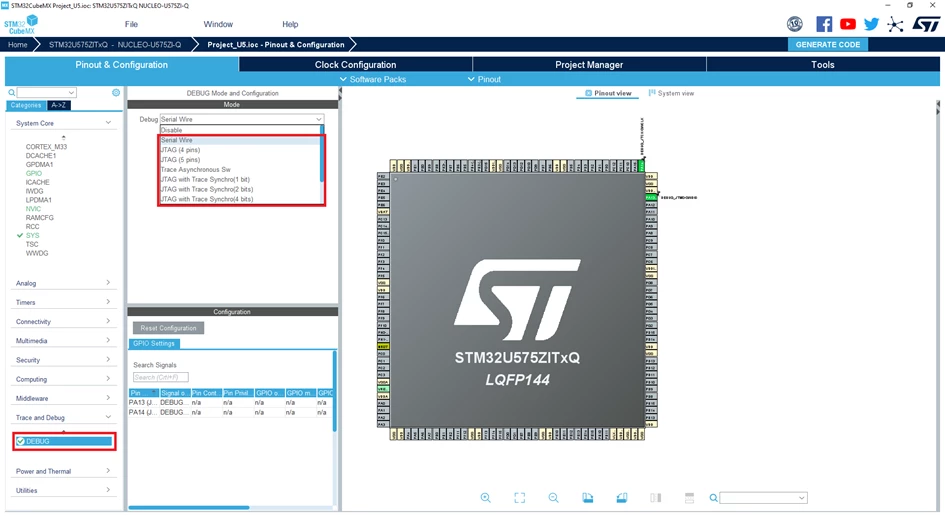Click the fit-to-screen frame icon
This screenshot has height=517, width=945.
point(520,498)
